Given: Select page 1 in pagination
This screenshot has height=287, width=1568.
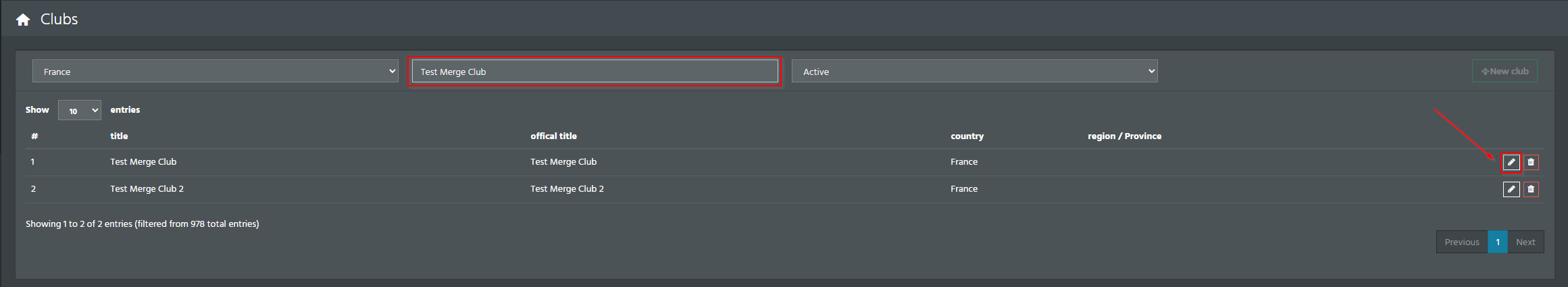Looking at the screenshot, I should (x=1498, y=242).
